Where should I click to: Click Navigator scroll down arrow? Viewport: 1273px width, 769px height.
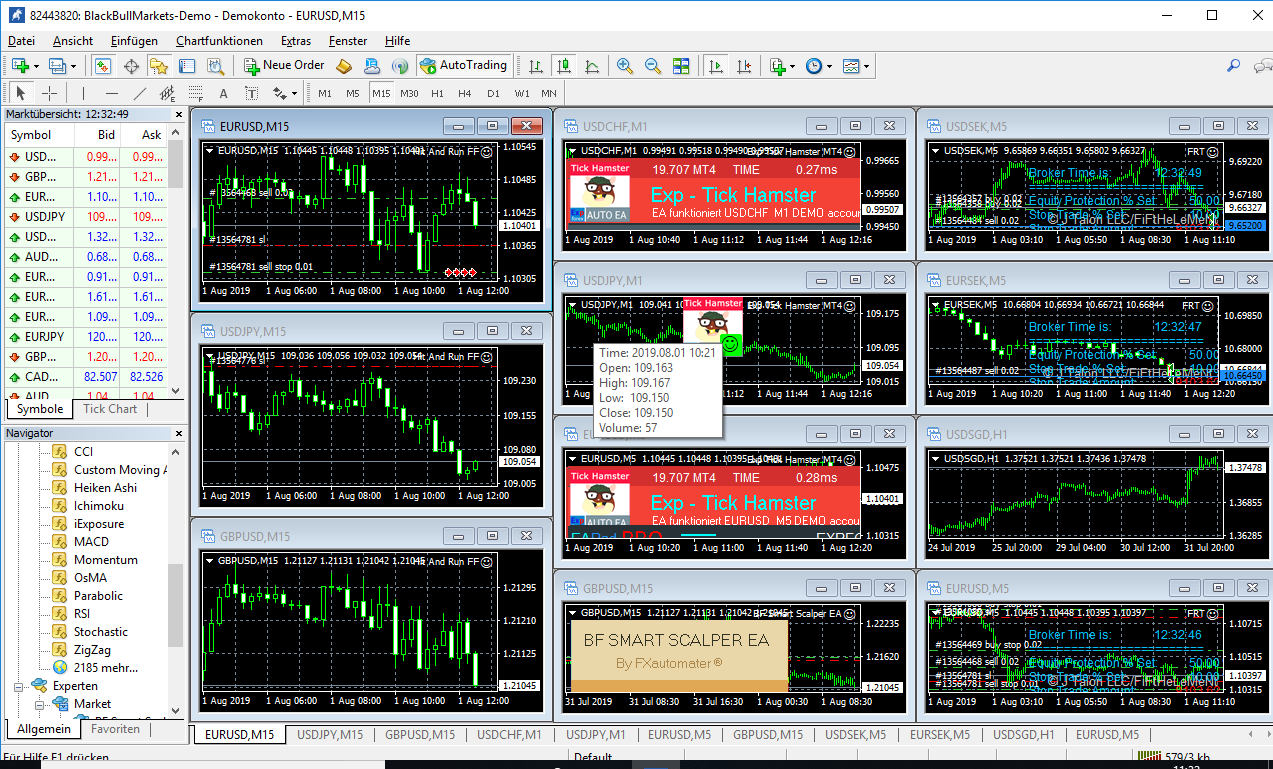pos(176,711)
